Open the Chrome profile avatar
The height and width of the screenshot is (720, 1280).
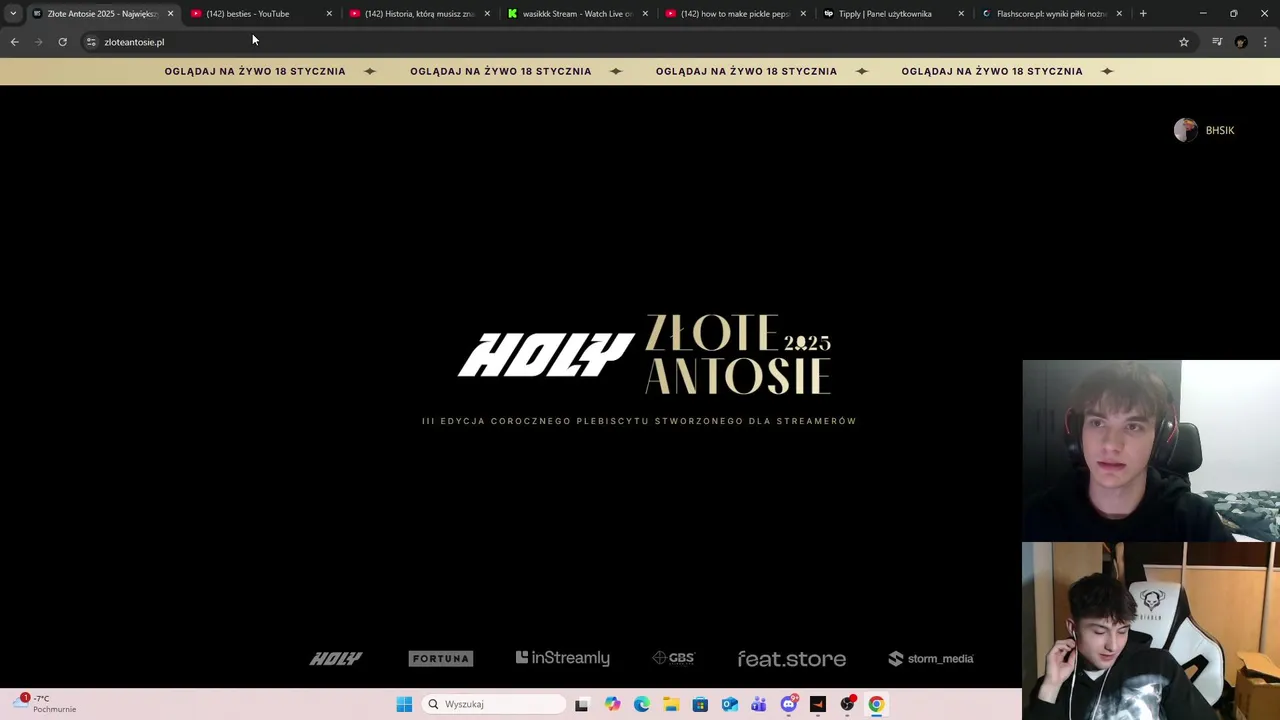[x=1241, y=42]
